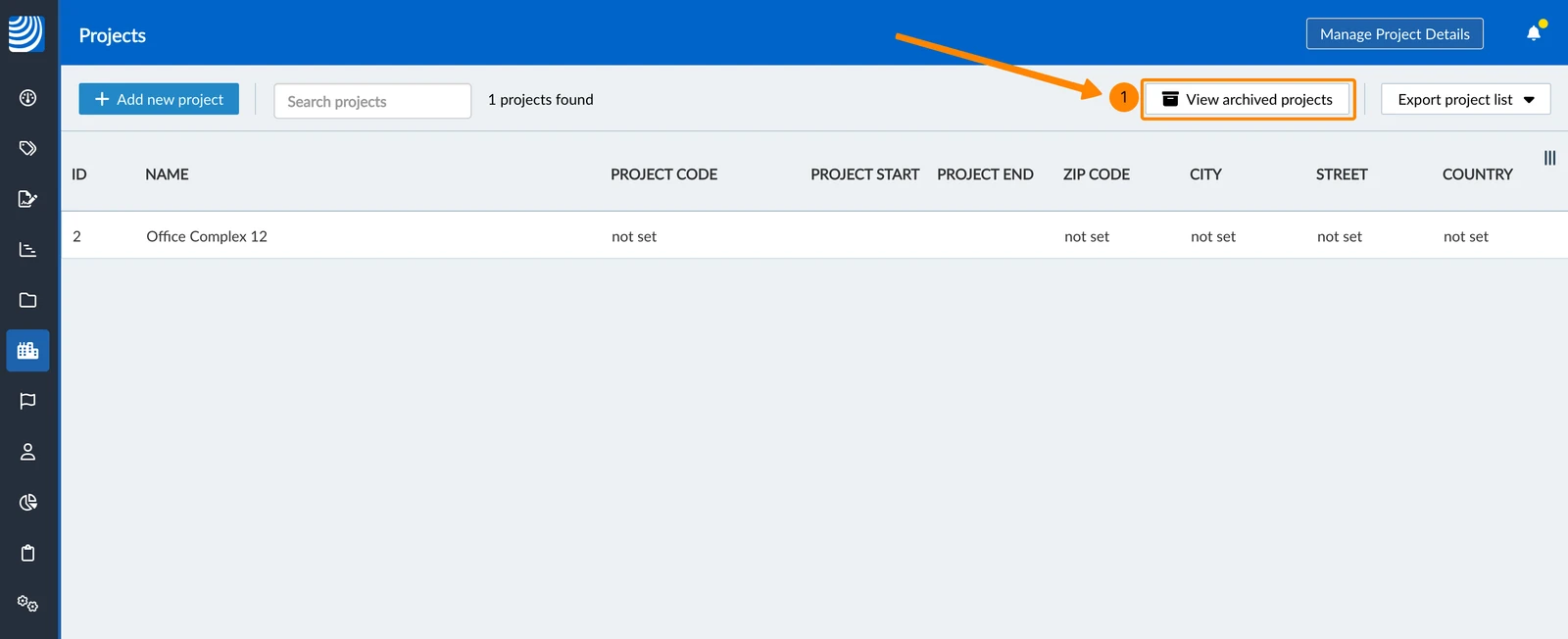Click the app logo in top-left corner
This screenshot has height=639, width=1568.
pos(25,33)
